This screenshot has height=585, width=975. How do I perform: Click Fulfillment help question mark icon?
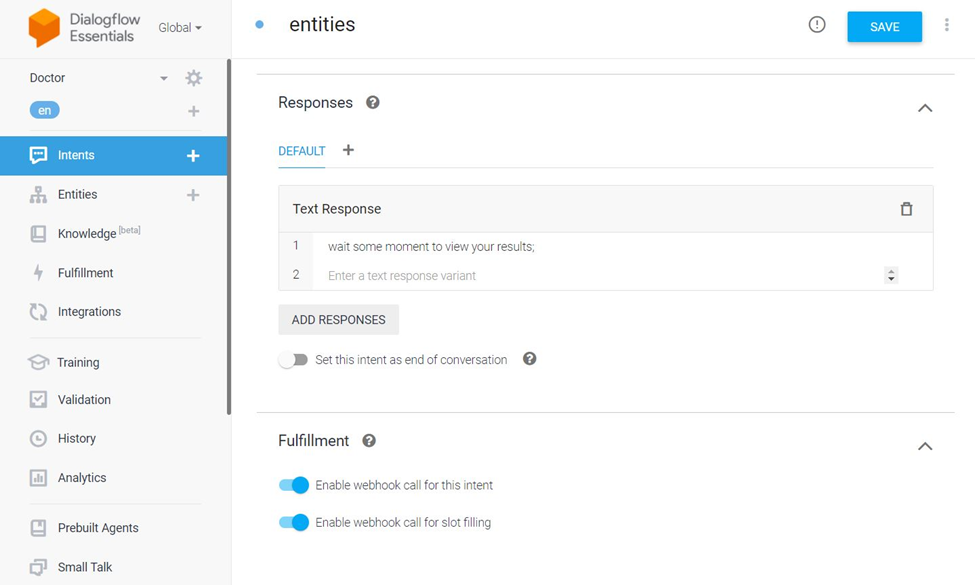pos(369,440)
